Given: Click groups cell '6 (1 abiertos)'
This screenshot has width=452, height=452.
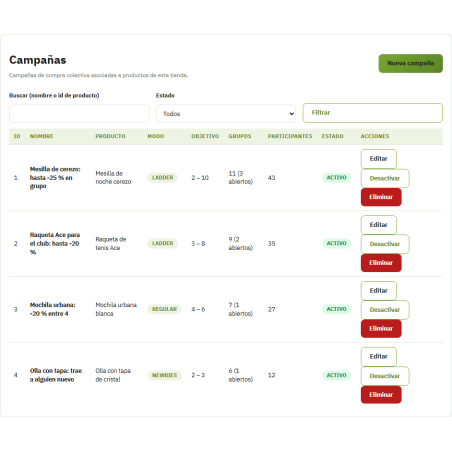Looking at the screenshot, I should point(240,375).
